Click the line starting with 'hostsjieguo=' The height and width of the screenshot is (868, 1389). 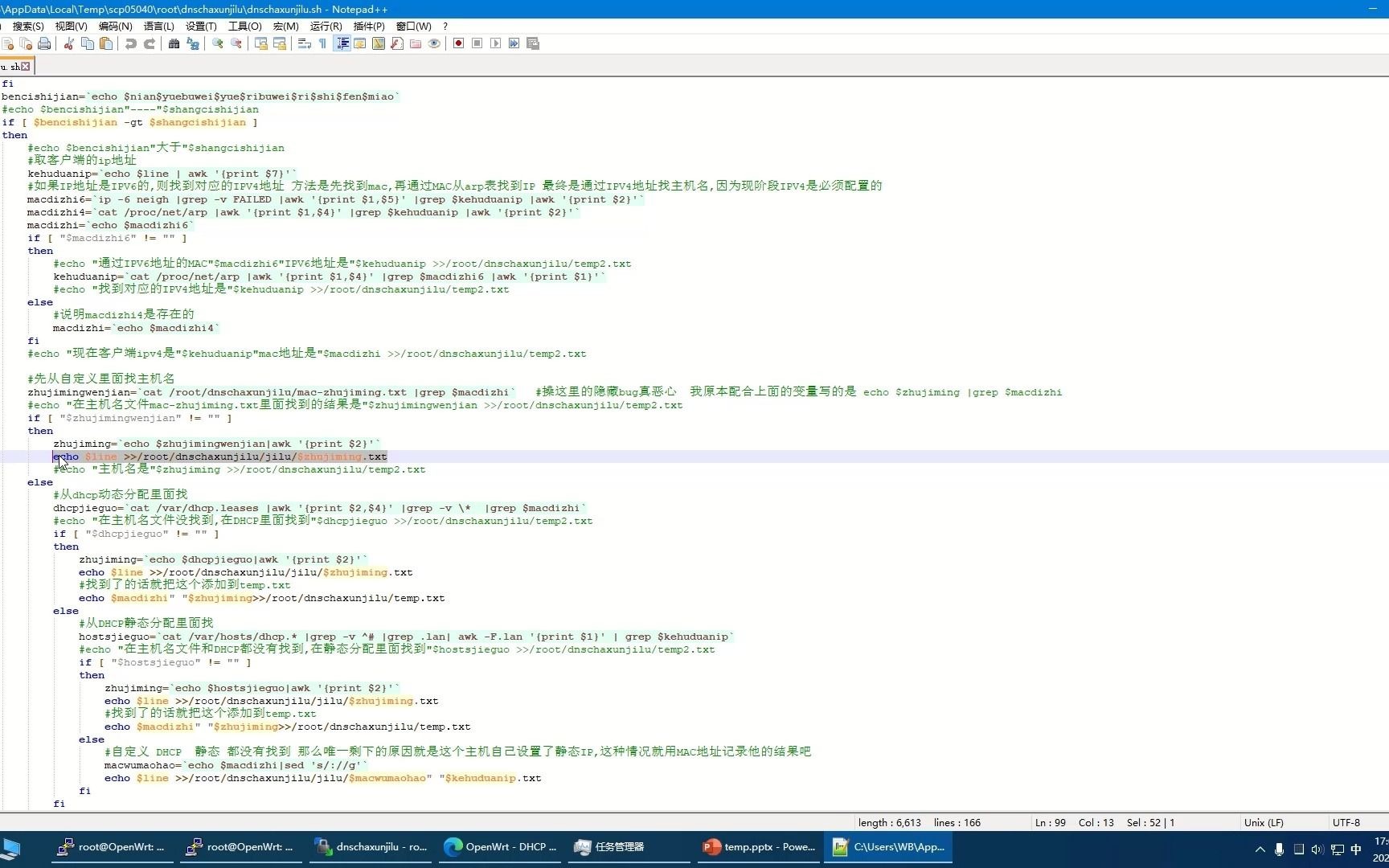407,637
